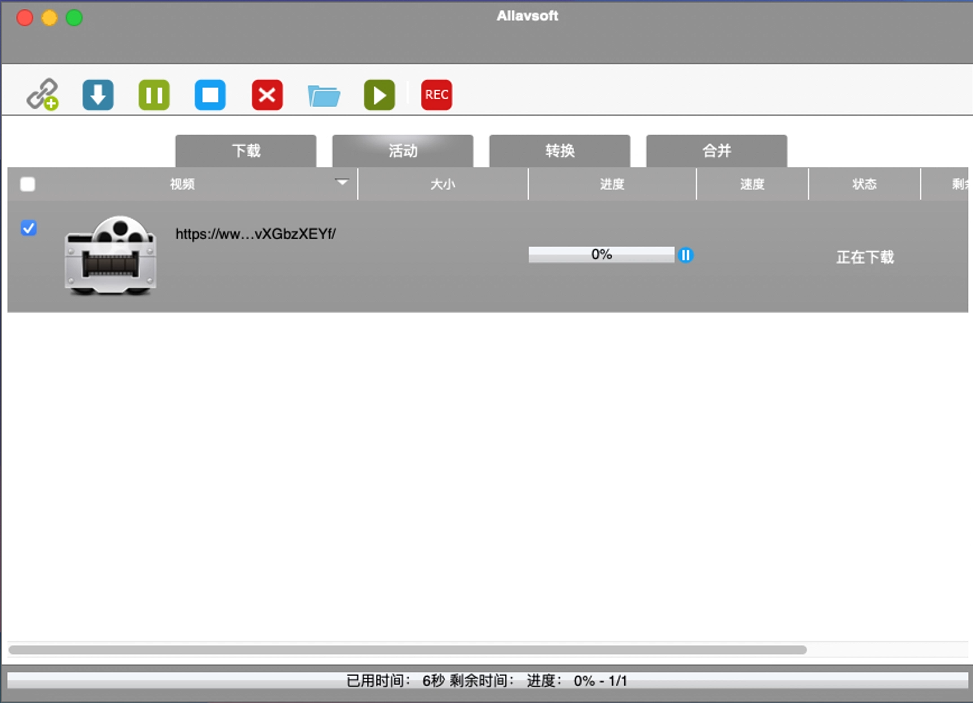
Task: Click the 0% download progress bar
Action: click(x=601, y=255)
